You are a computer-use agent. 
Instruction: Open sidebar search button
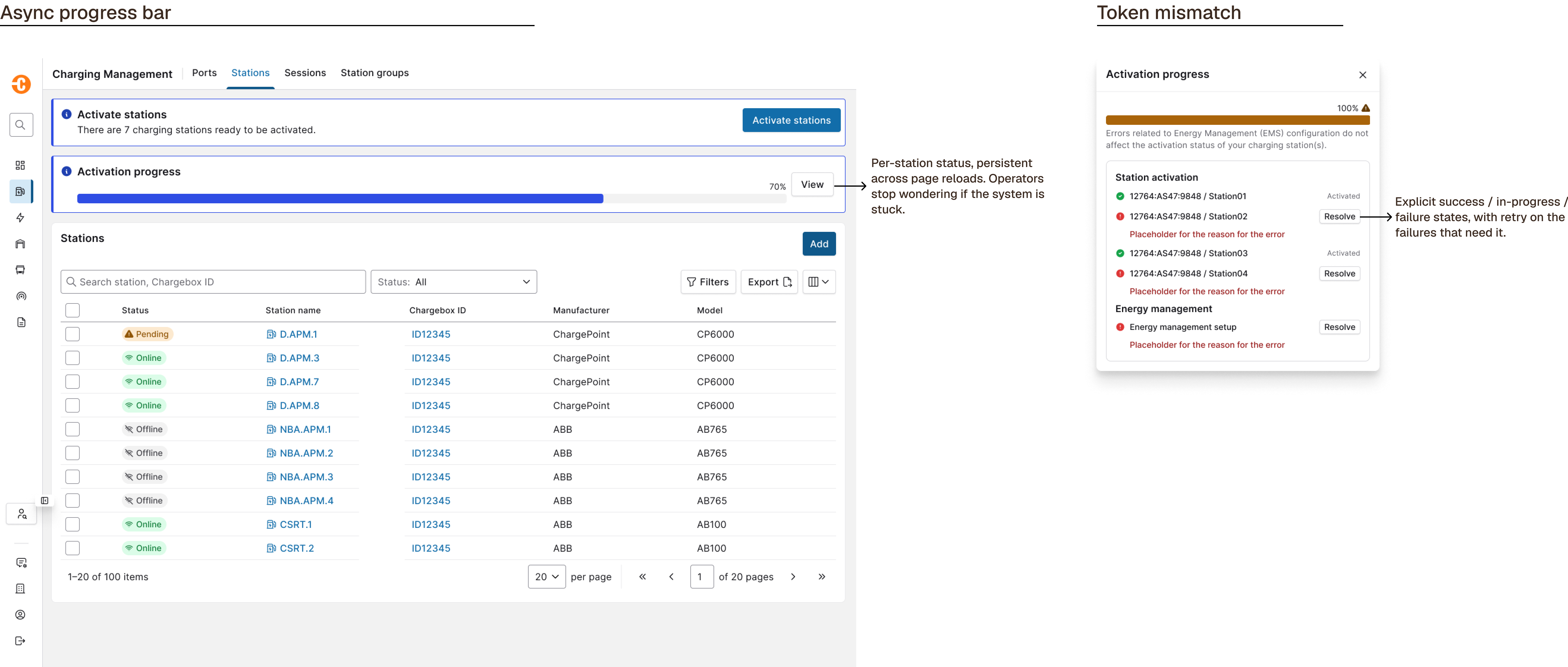[x=21, y=125]
